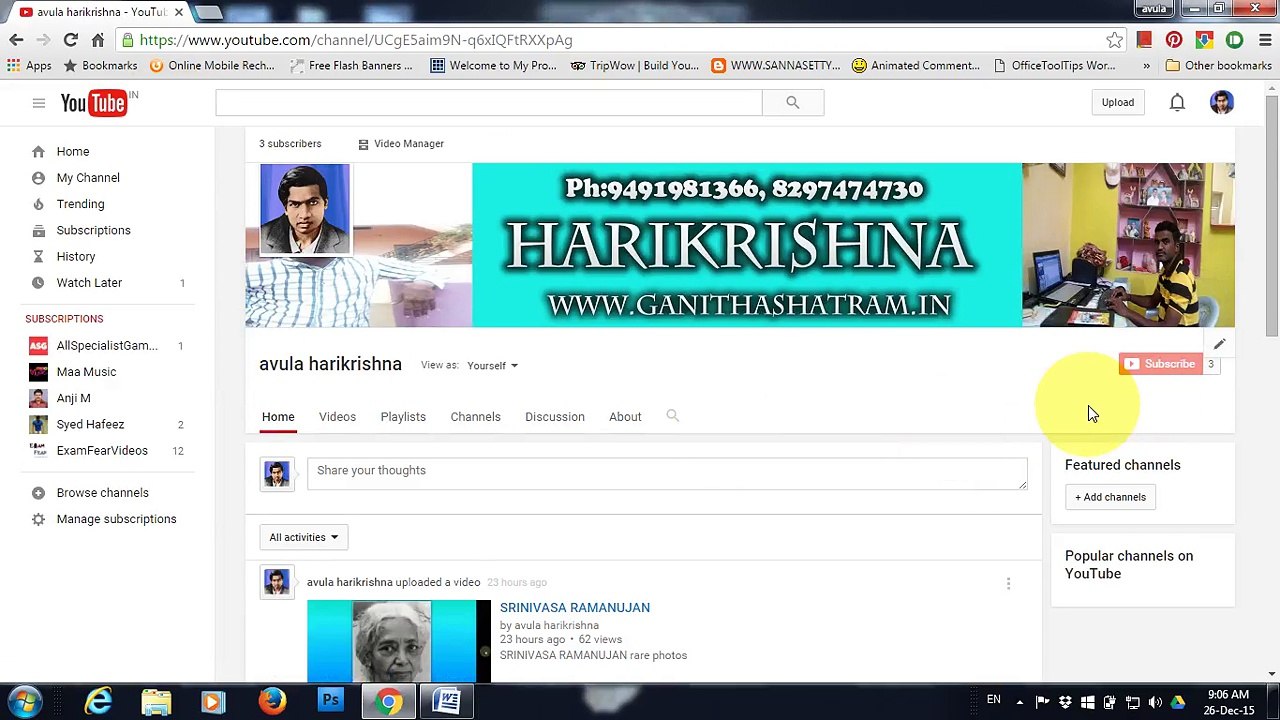The width and height of the screenshot is (1280, 720).
Task: Open Maa Music subscription
Action: coord(86,372)
